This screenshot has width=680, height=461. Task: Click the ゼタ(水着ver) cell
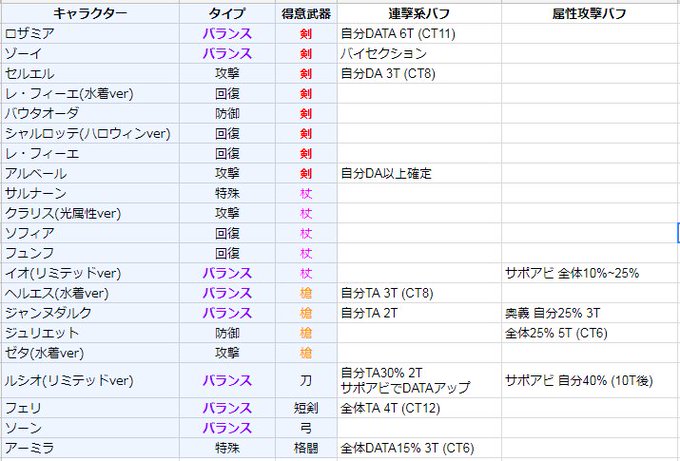point(90,353)
